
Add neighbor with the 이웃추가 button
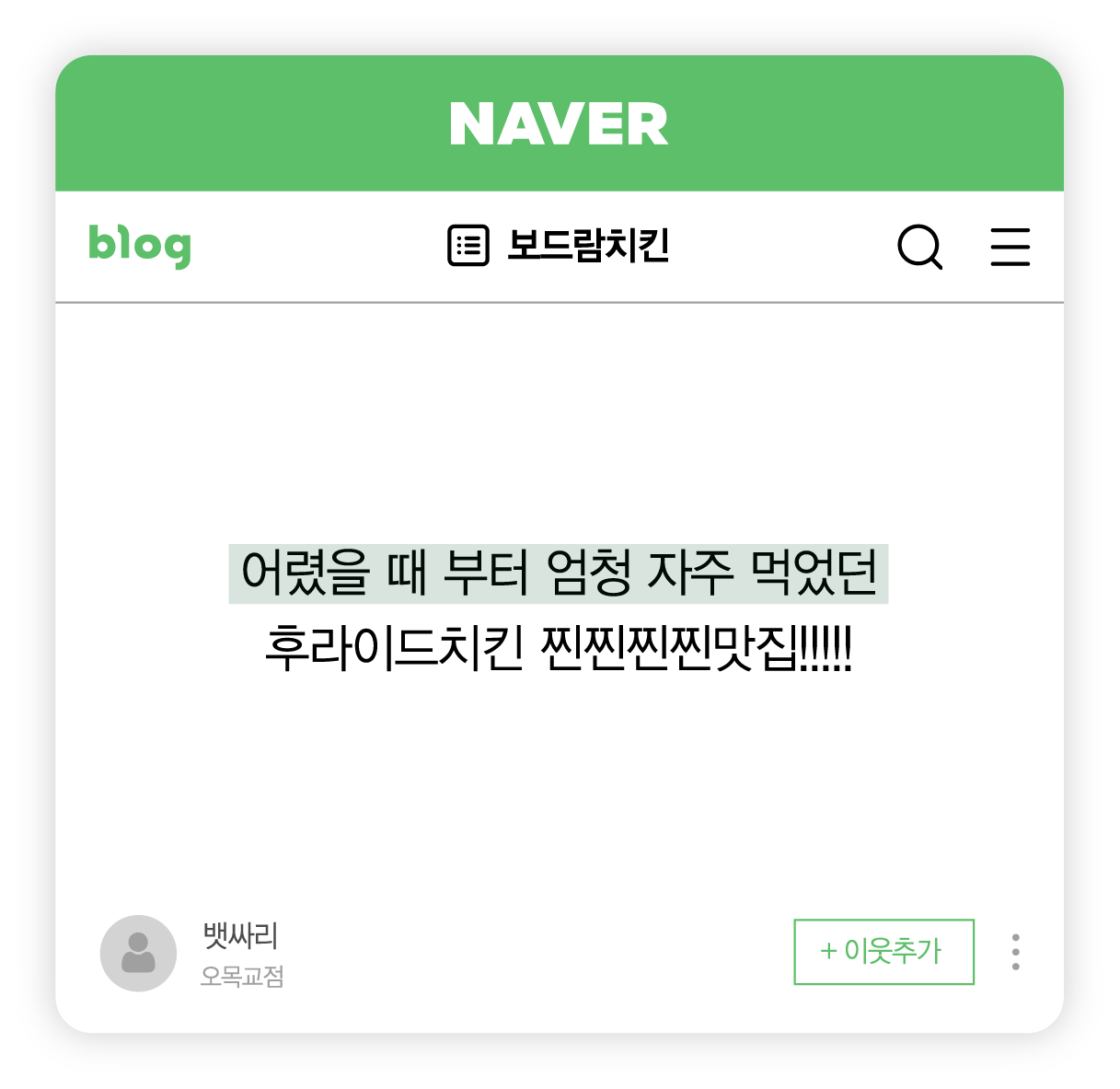point(883,952)
